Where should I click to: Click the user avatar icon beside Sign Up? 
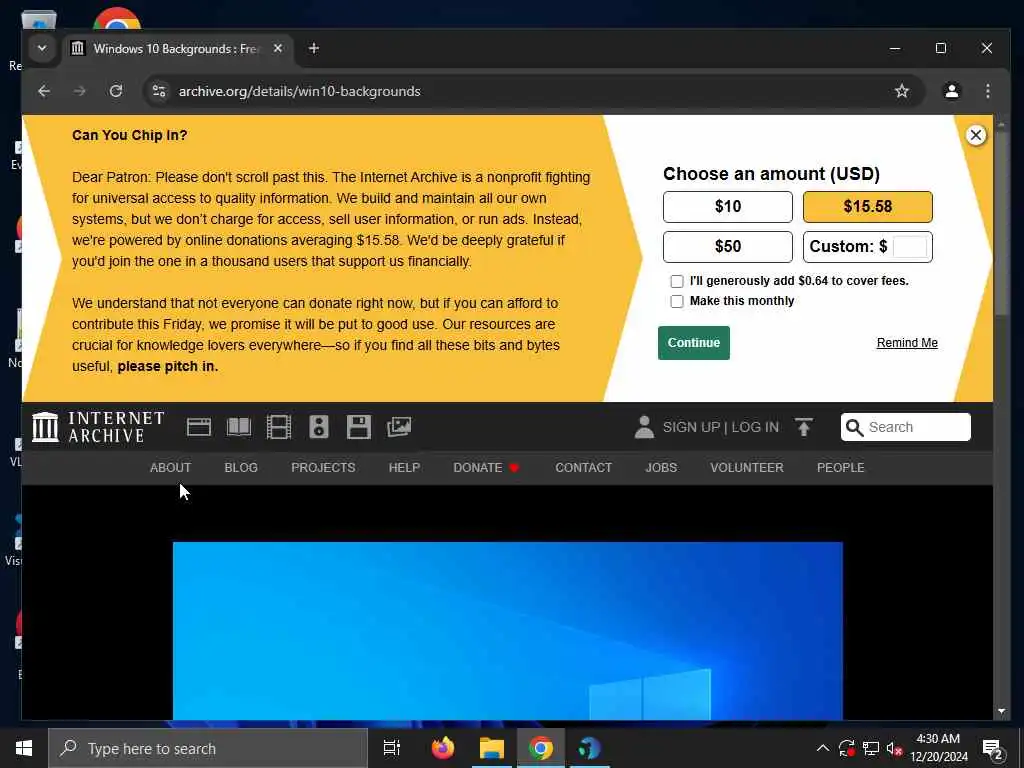pos(644,427)
